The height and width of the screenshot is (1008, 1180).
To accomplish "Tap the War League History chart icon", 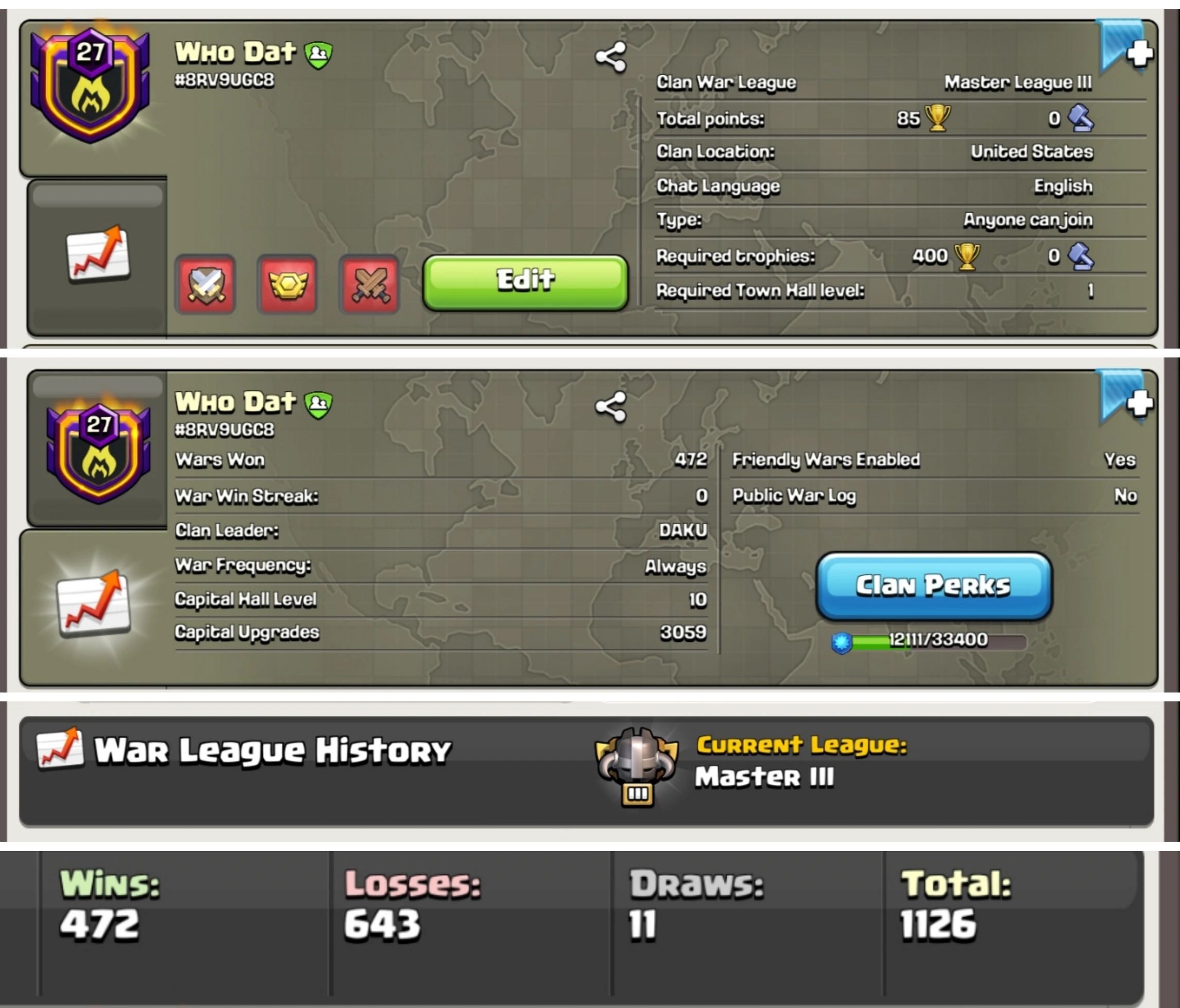I will point(60,748).
